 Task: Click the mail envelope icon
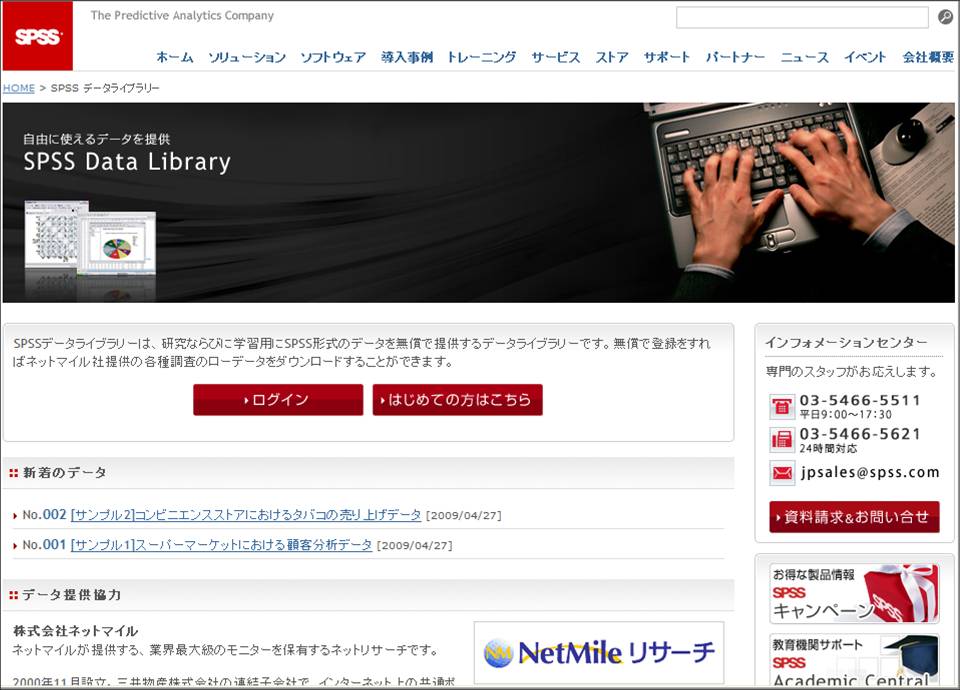click(782, 473)
